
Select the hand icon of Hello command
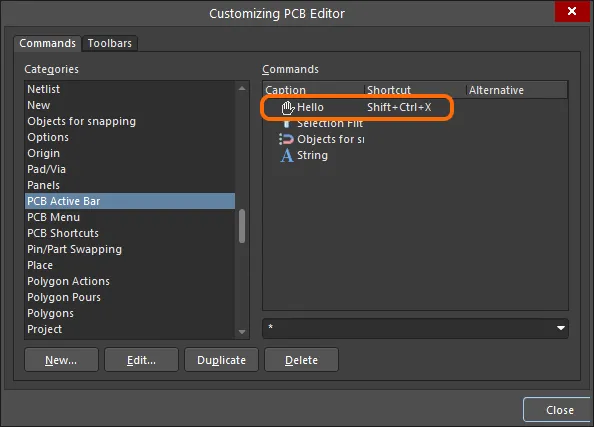click(288, 108)
